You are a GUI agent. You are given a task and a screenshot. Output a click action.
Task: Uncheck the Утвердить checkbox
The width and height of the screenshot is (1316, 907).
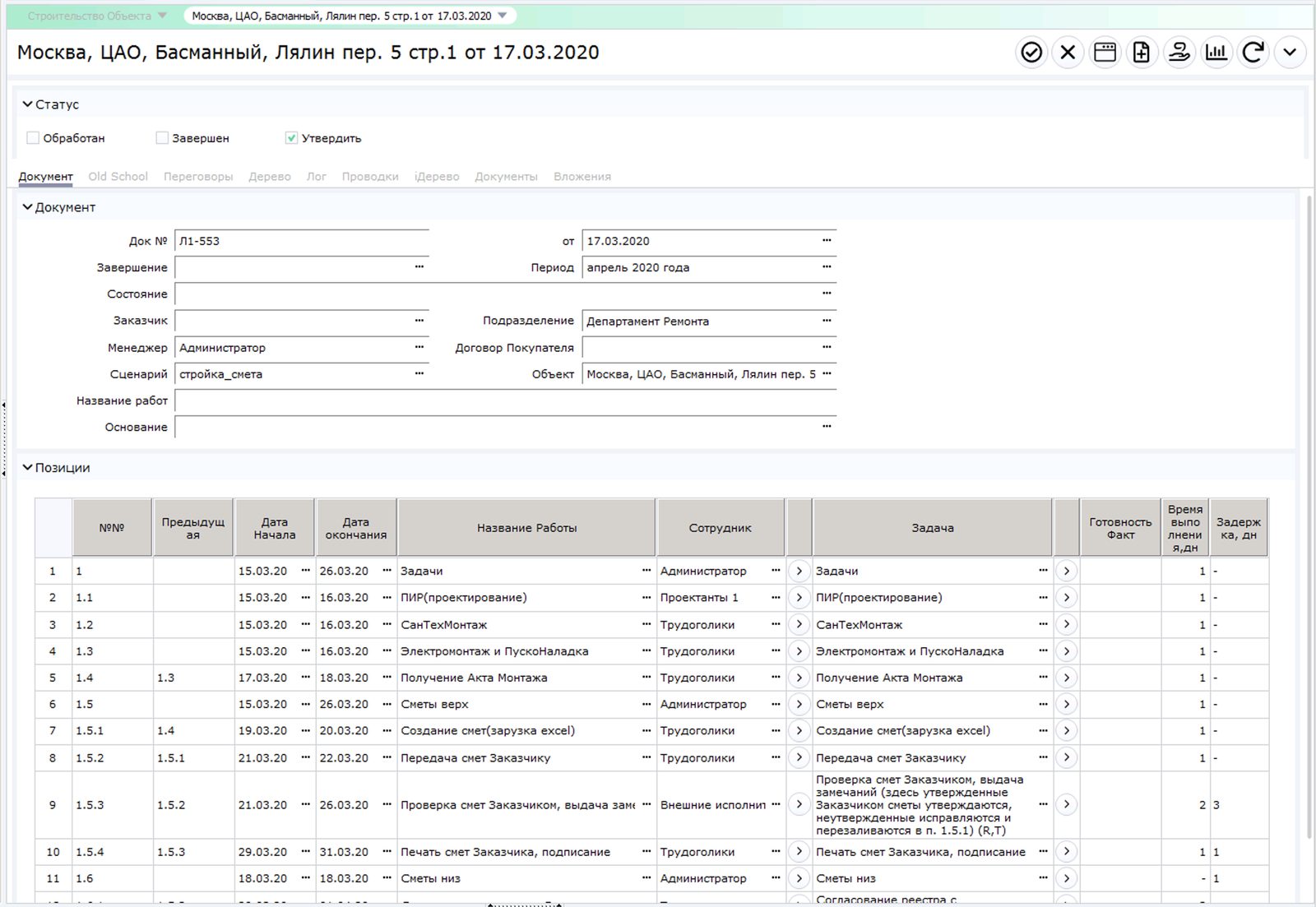point(291,138)
